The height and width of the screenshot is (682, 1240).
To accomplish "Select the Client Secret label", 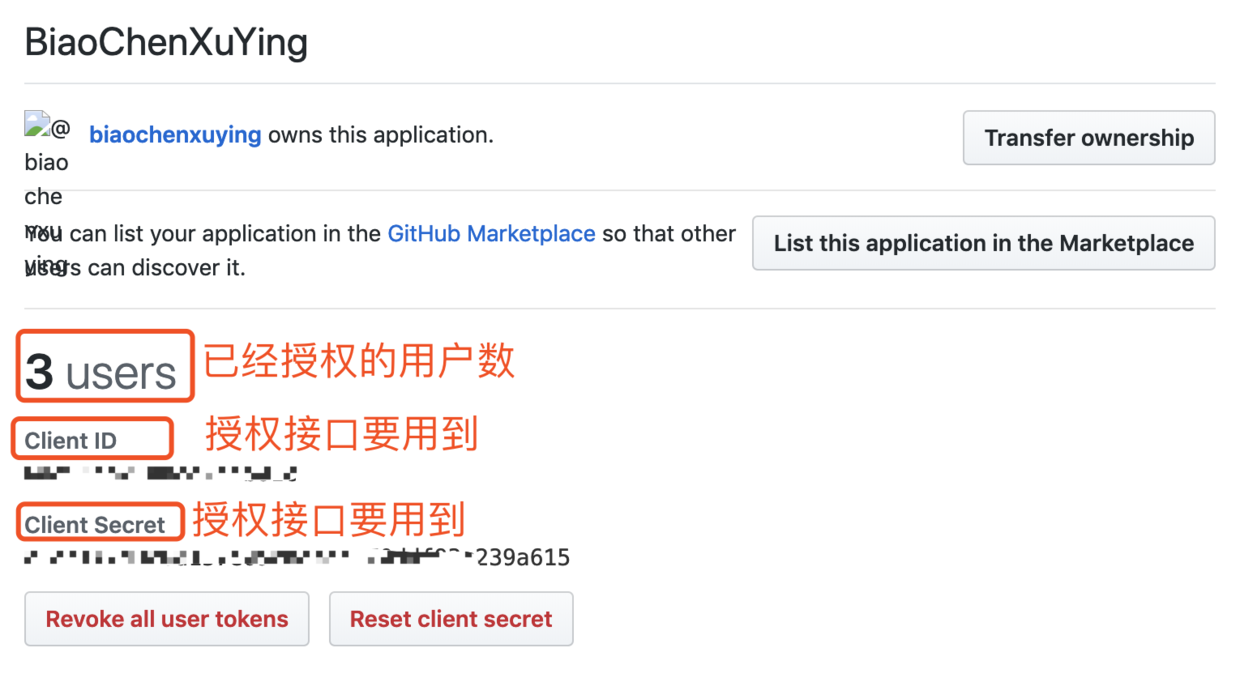I will (x=95, y=525).
